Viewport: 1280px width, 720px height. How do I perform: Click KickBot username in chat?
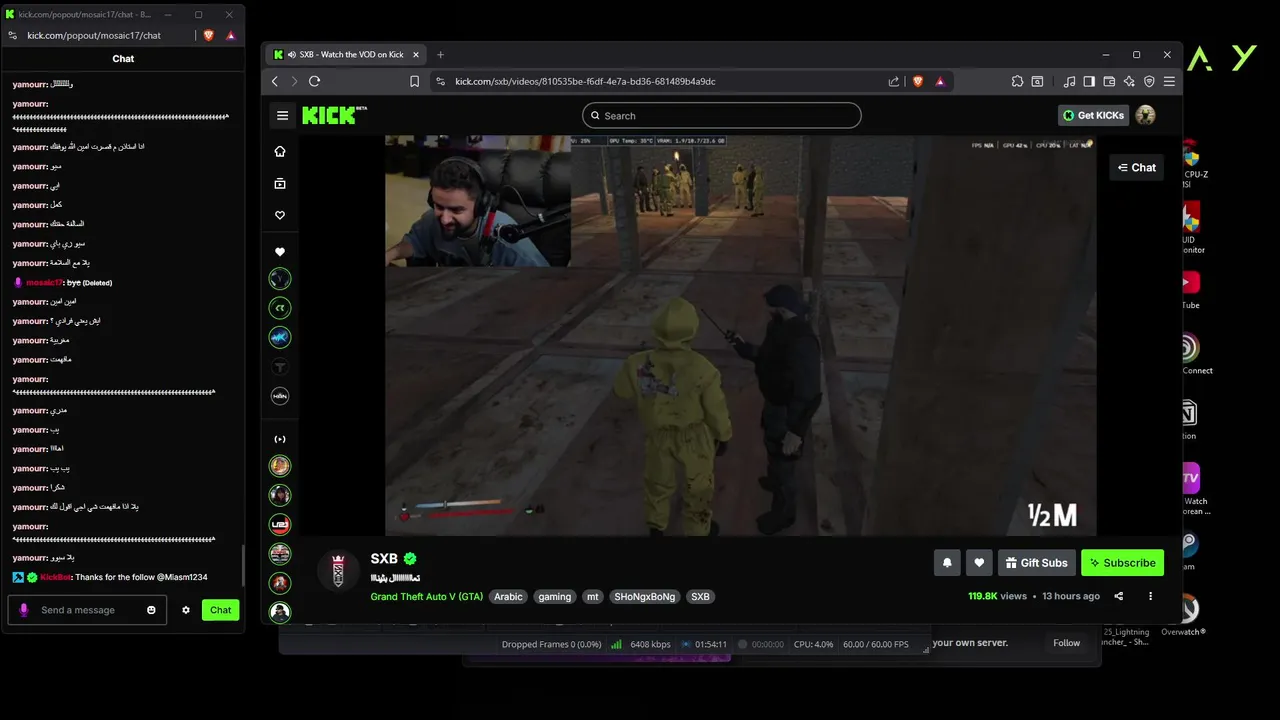(56, 578)
